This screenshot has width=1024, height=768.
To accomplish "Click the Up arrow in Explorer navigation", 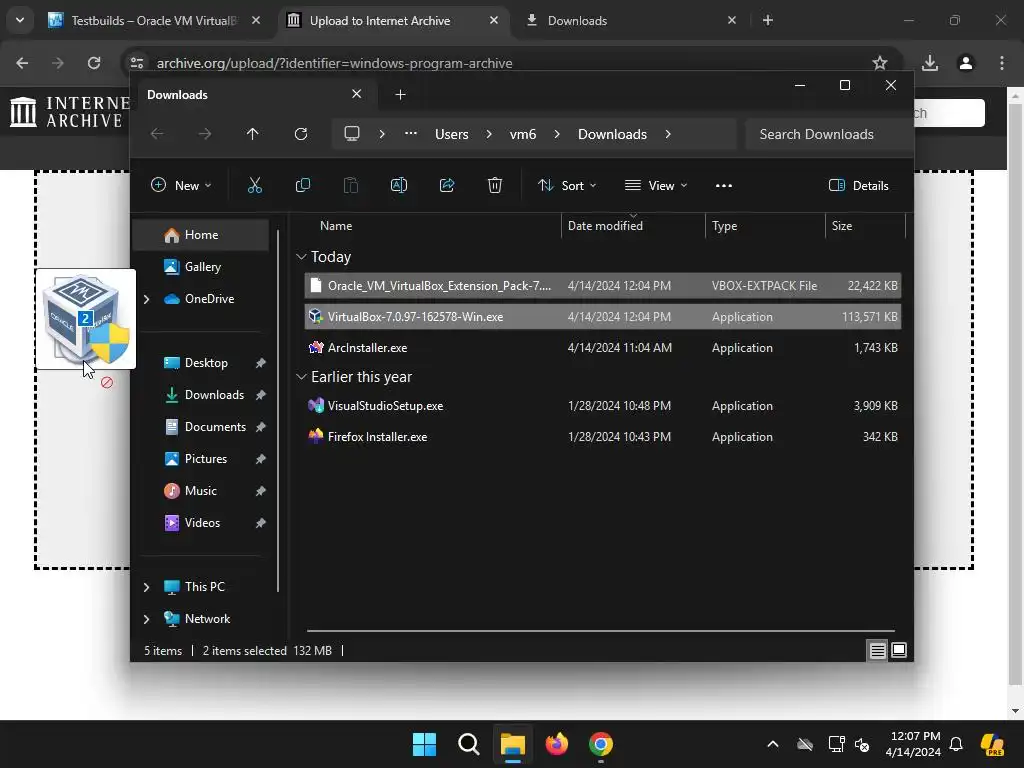I will (x=253, y=134).
